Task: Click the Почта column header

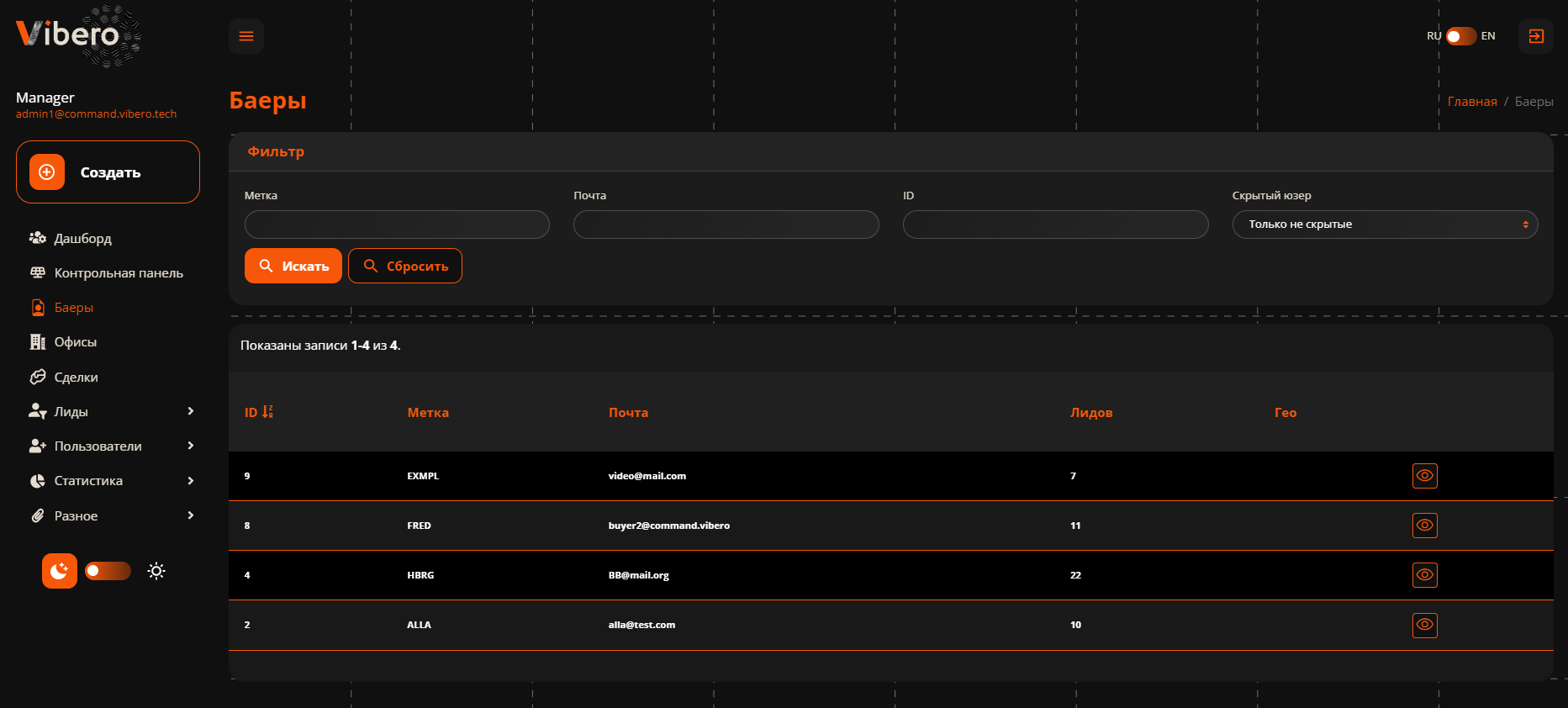Action: 629,413
